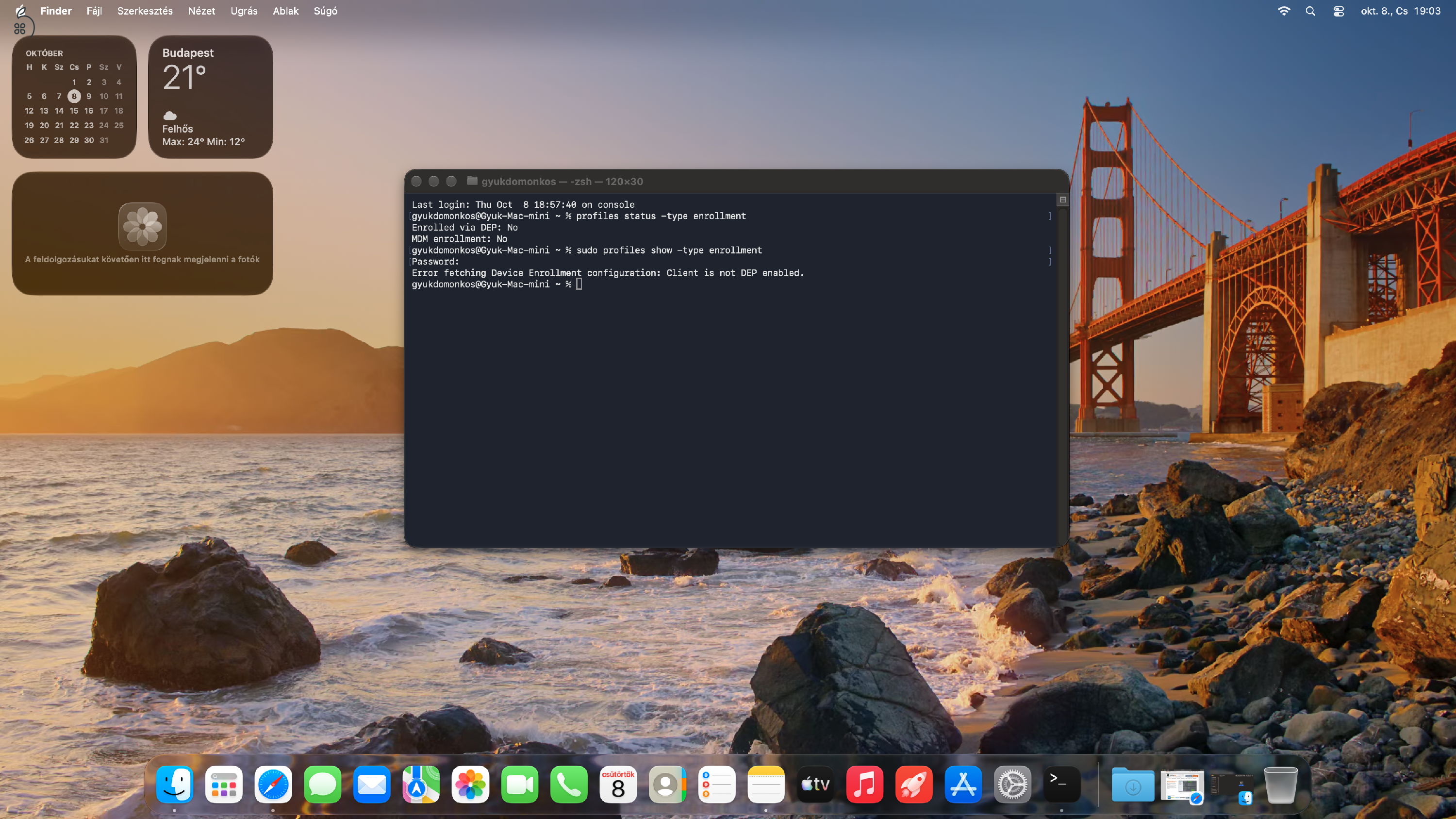Open the Ugrás menu
1456x819 pixels.
click(x=244, y=11)
